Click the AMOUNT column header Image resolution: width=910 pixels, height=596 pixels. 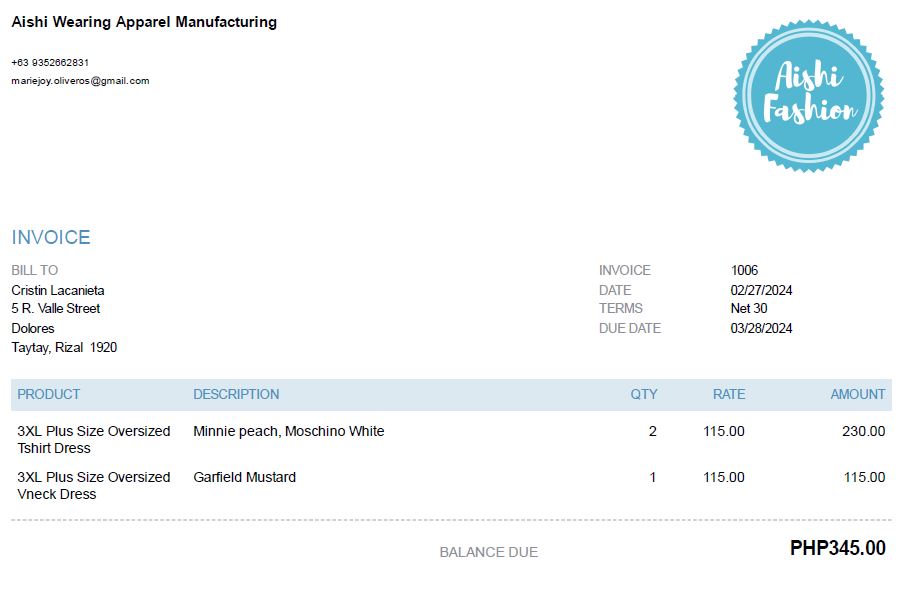(857, 394)
